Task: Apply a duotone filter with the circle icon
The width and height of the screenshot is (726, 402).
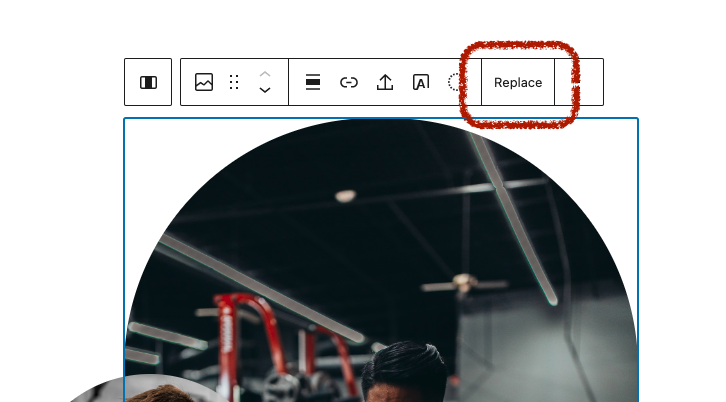Action: [x=455, y=82]
